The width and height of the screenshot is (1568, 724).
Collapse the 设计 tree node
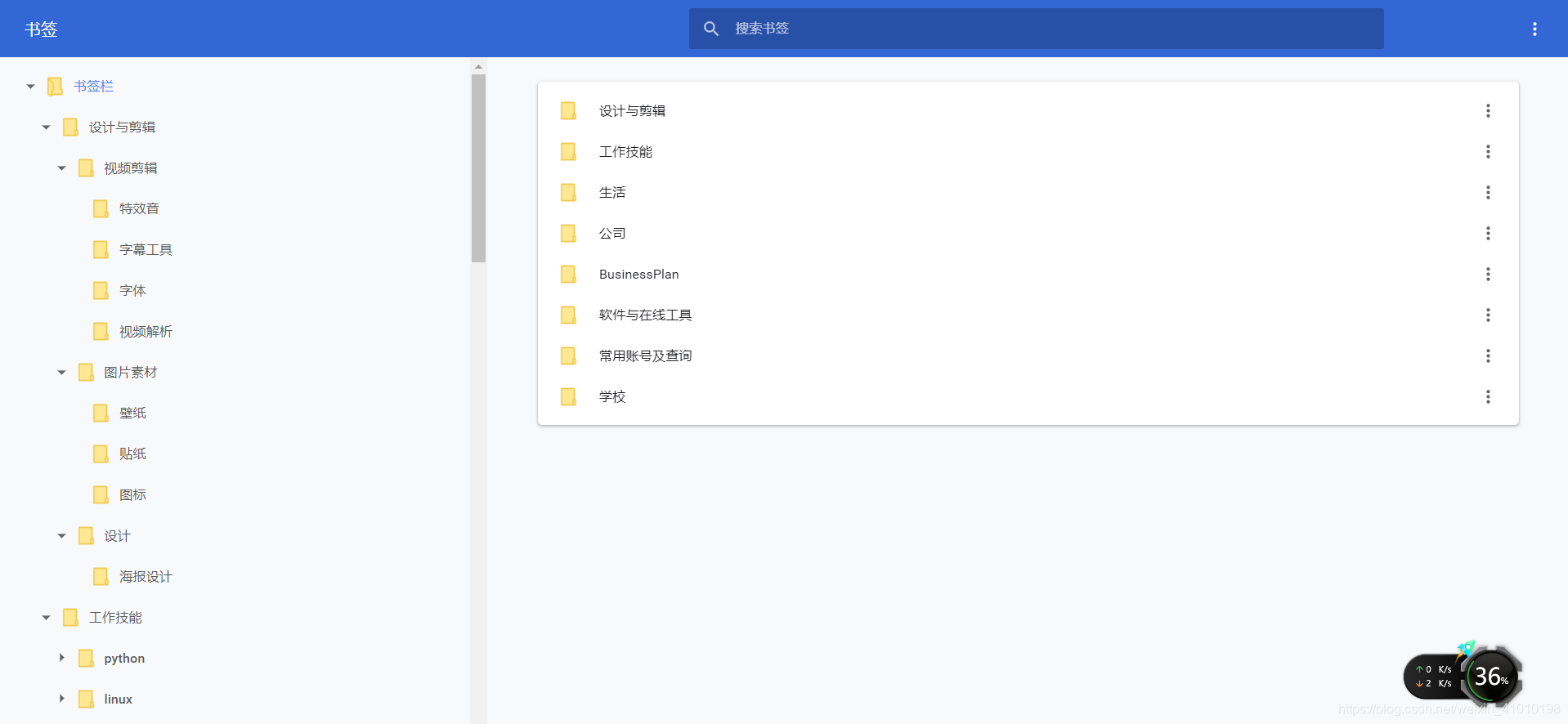61,535
